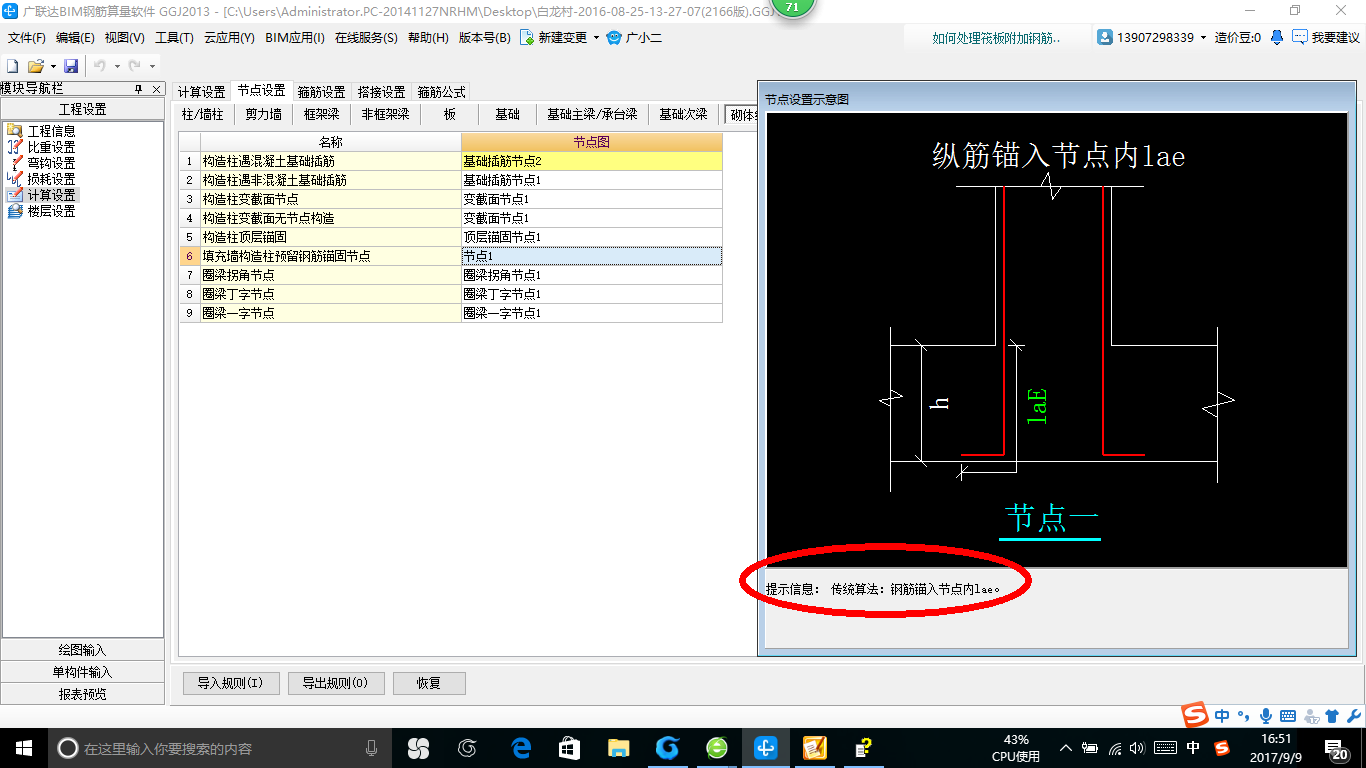Click the 导出规则(O) button

pyautogui.click(x=335, y=684)
